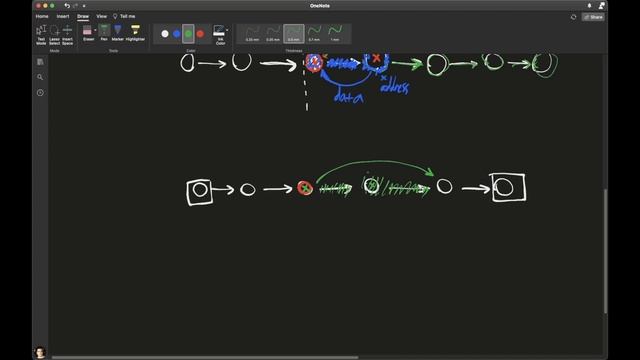Select the Text Mode tool
Screen dimensions: 640x360
click(41, 35)
